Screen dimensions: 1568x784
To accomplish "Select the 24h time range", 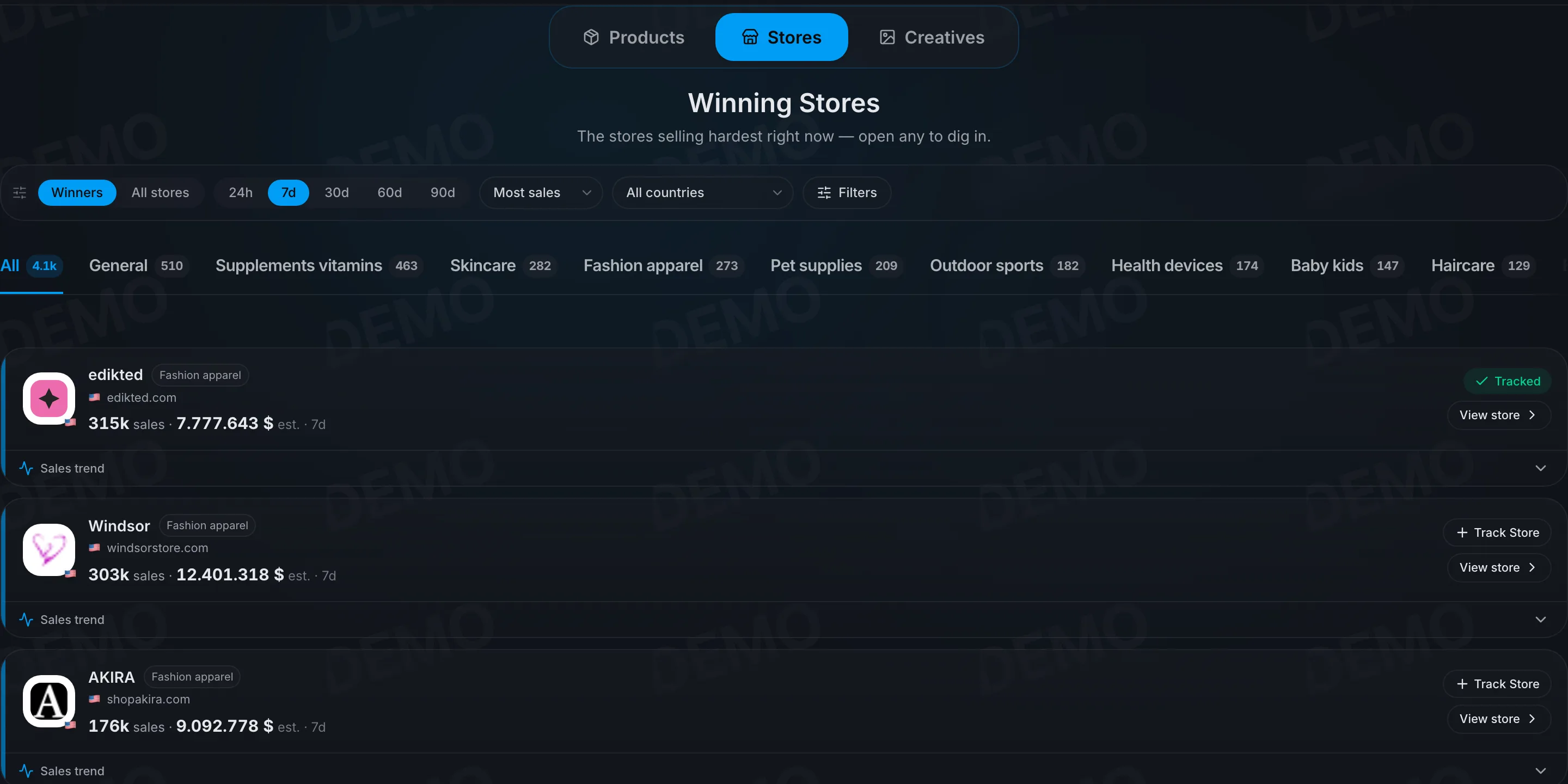I will 241,192.
